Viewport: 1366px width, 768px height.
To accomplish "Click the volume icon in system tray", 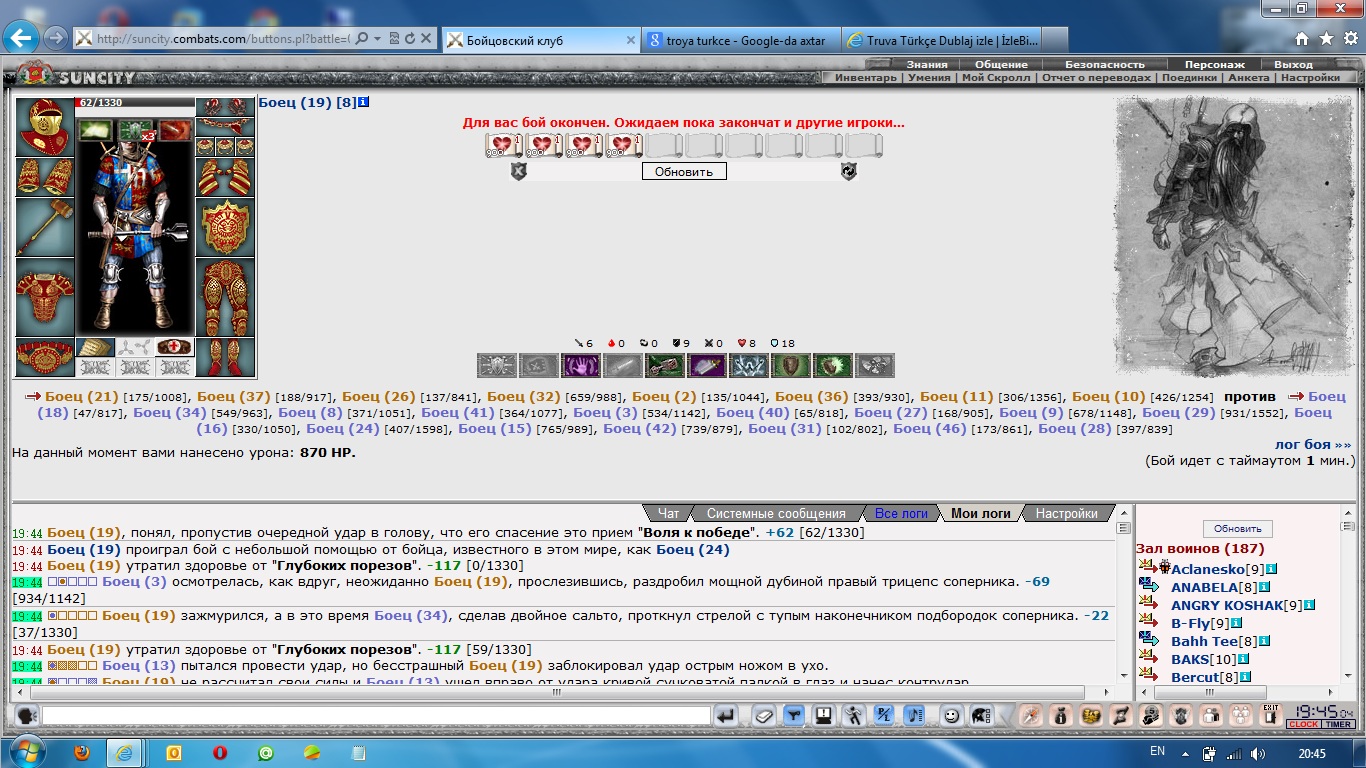I will click(1257, 753).
